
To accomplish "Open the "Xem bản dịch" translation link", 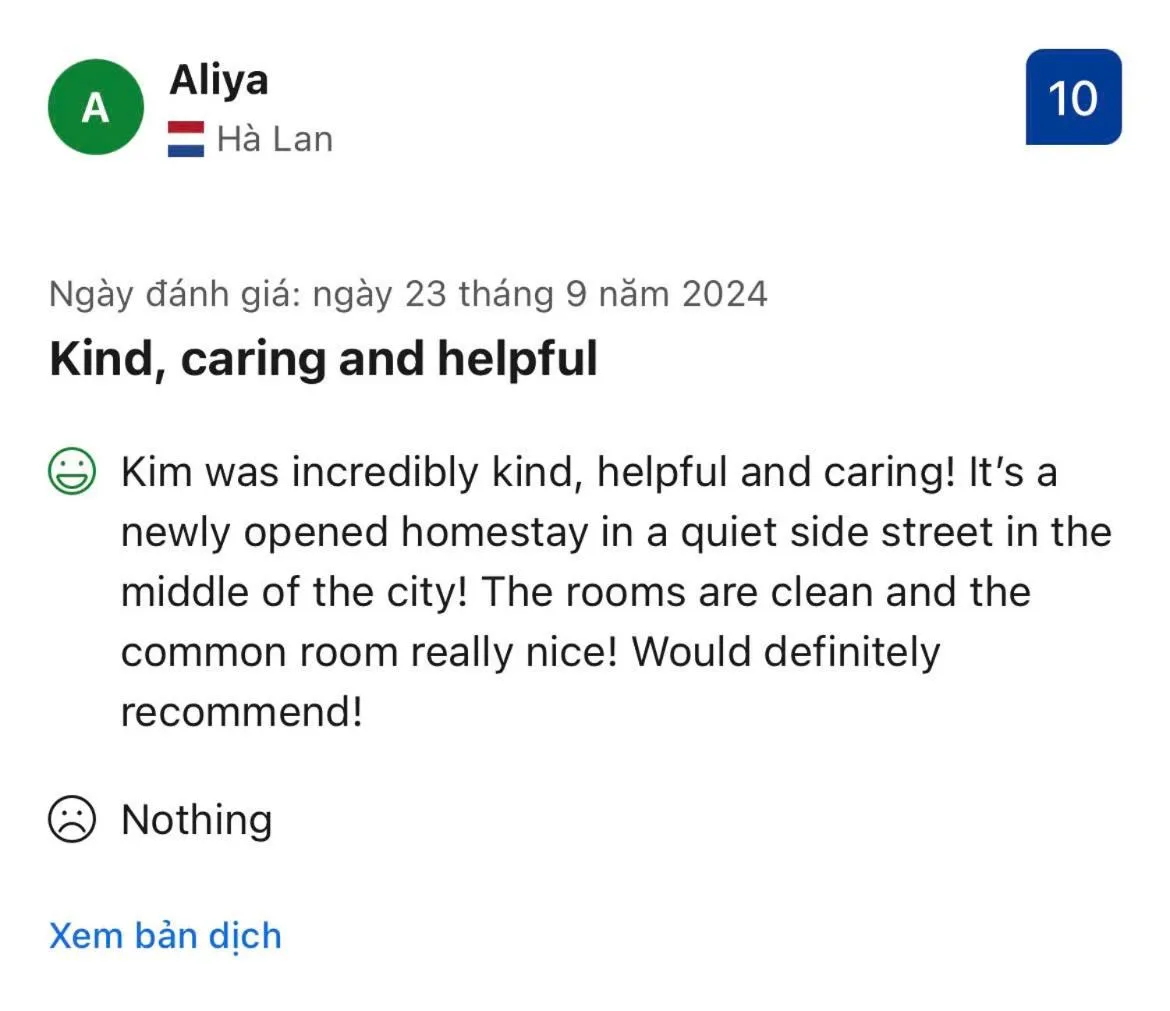I will [165, 936].
